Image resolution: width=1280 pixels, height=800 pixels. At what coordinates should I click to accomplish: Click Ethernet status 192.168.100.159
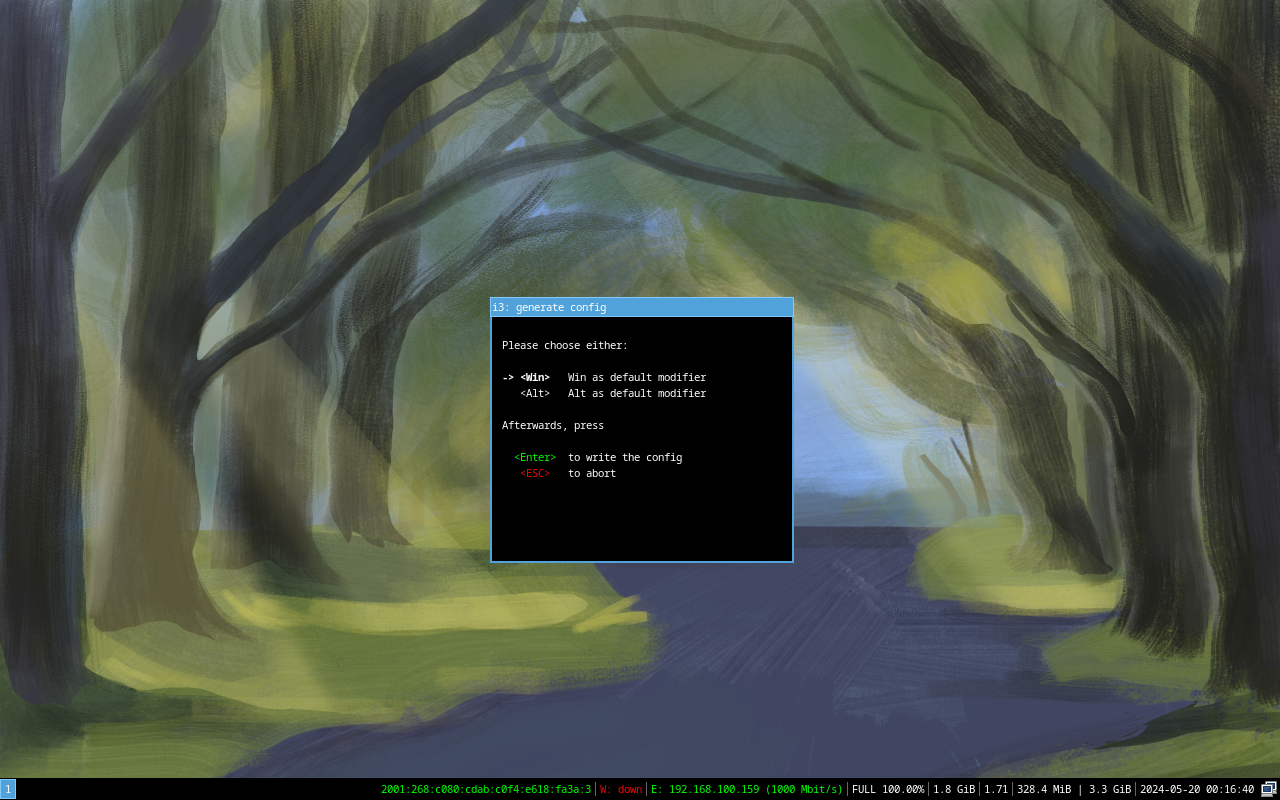tap(747, 789)
